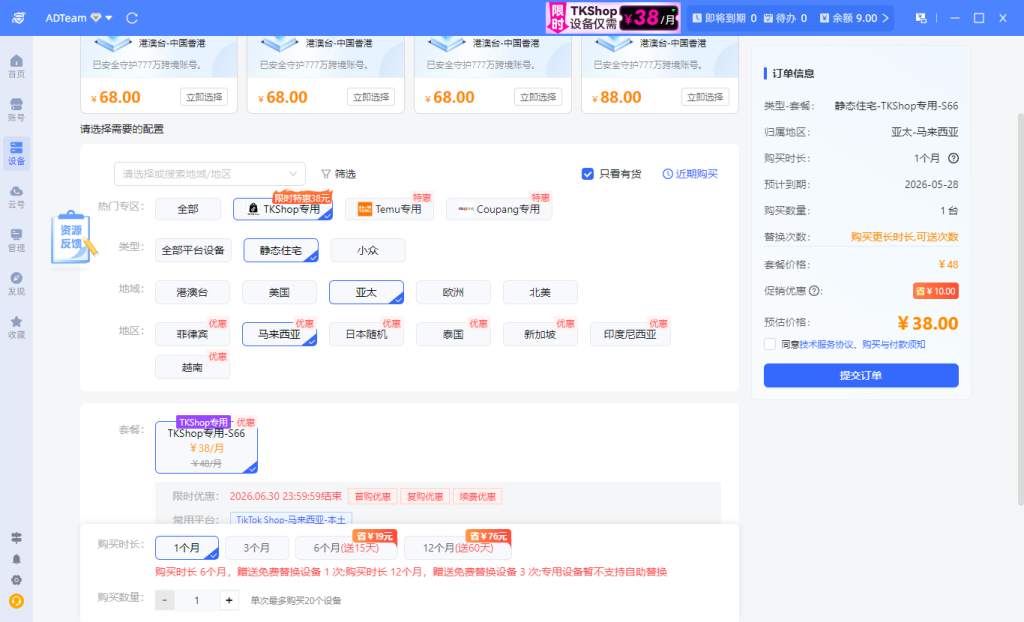Check the 同意技术服务协议 agreement checkbox

tap(769, 344)
